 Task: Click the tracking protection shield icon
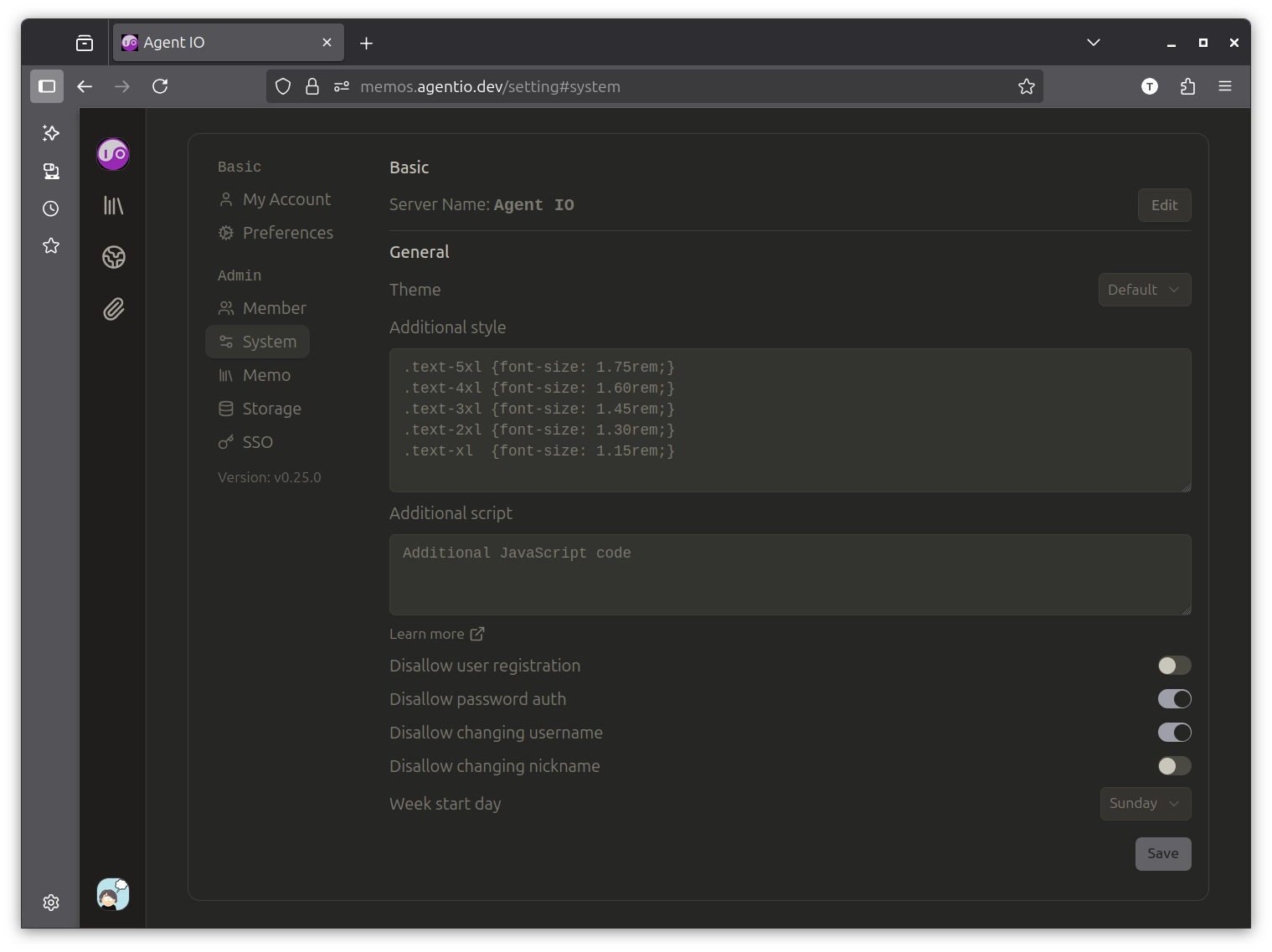click(x=283, y=86)
